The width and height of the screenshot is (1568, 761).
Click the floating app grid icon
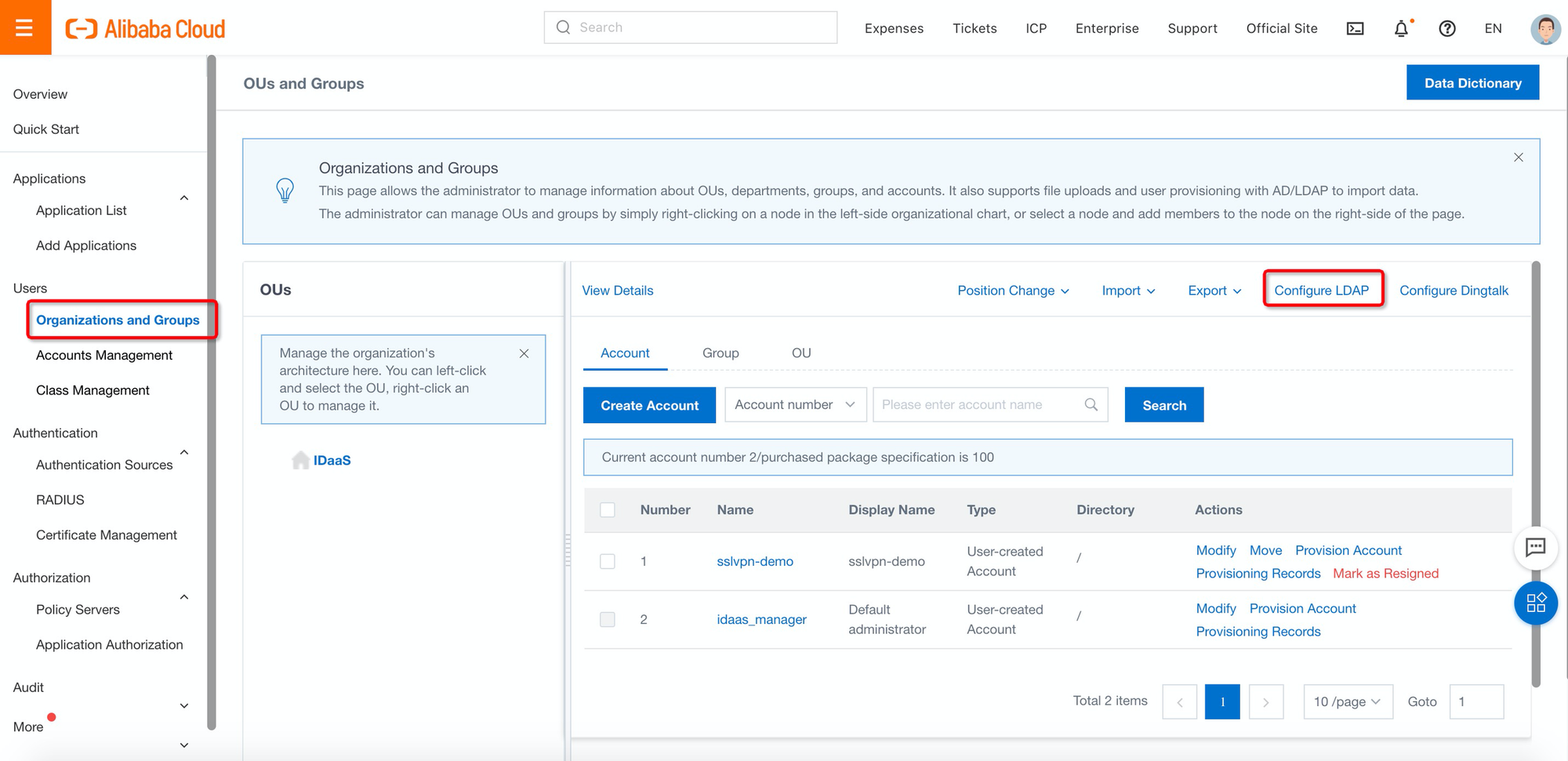coord(1536,603)
